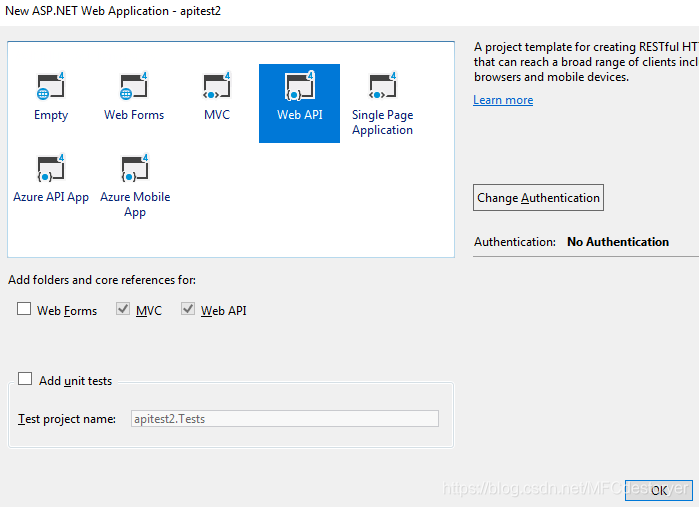Choose the Web Forms template icon

[x=134, y=86]
